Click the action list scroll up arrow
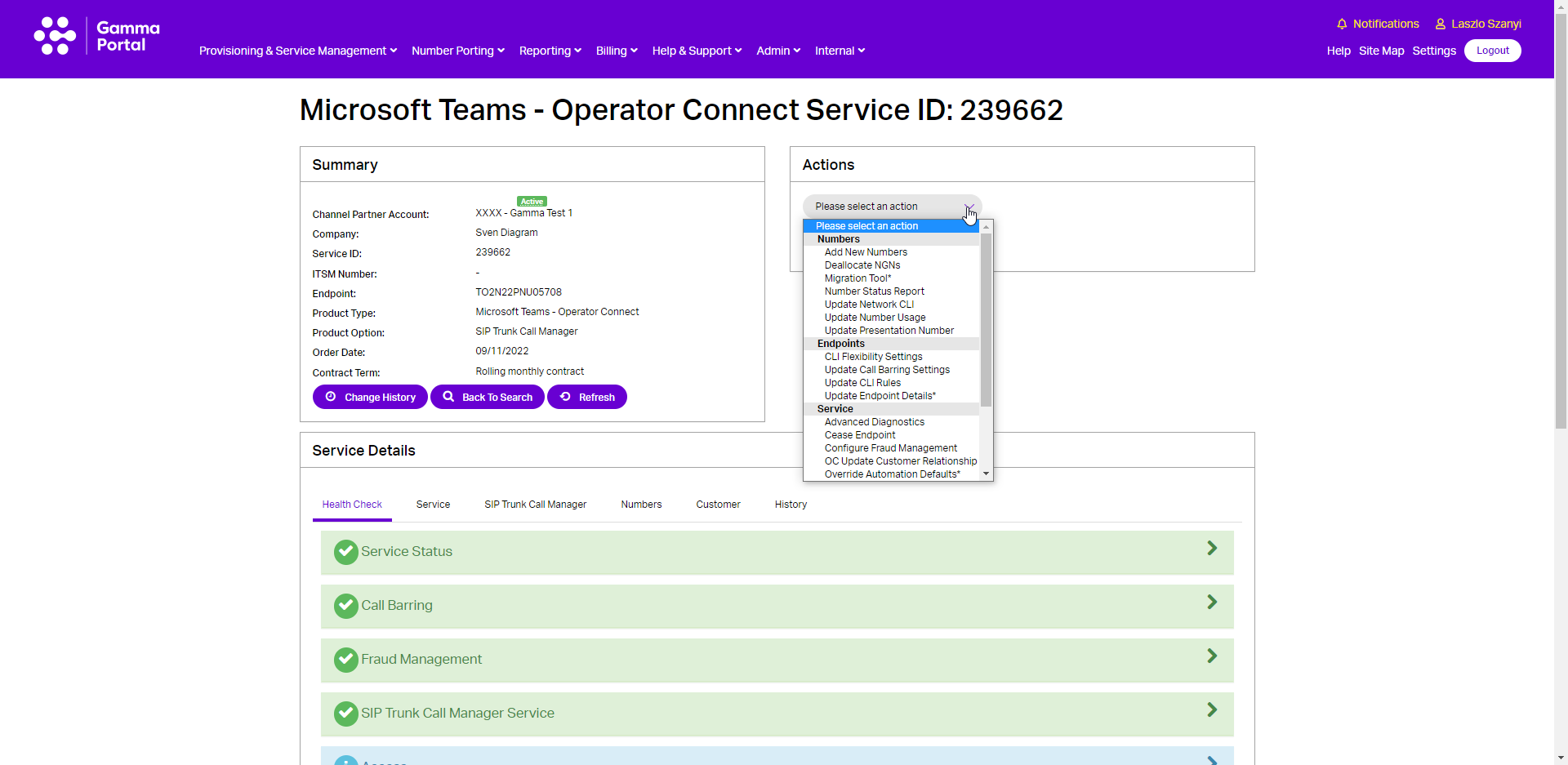Viewport: 1568px width, 765px height. (987, 226)
